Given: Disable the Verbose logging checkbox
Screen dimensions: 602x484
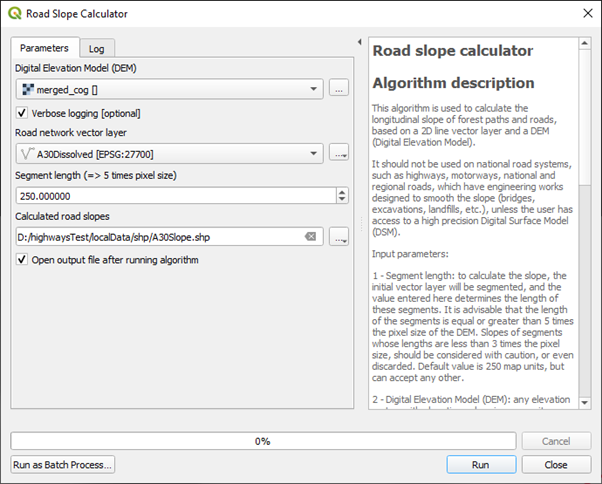Looking at the screenshot, I should tap(22, 113).
